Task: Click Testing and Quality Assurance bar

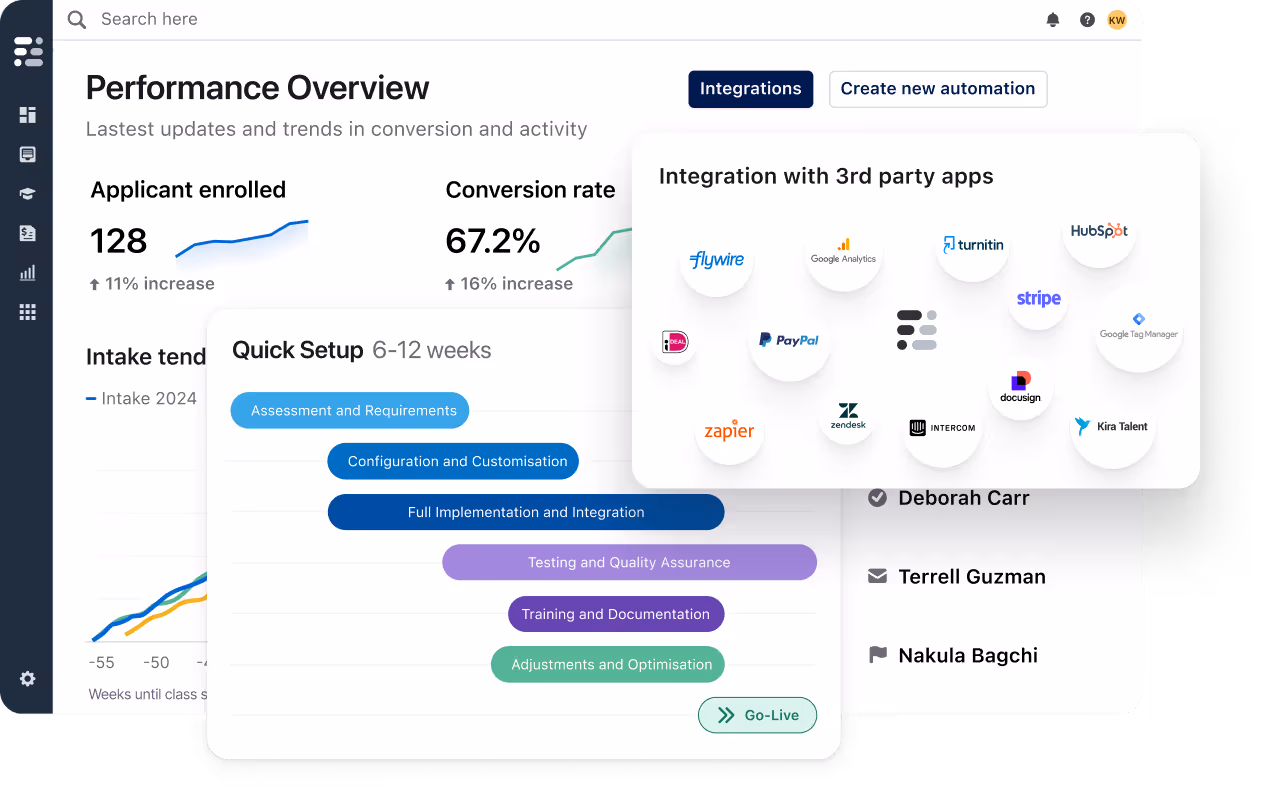Action: [x=629, y=562]
